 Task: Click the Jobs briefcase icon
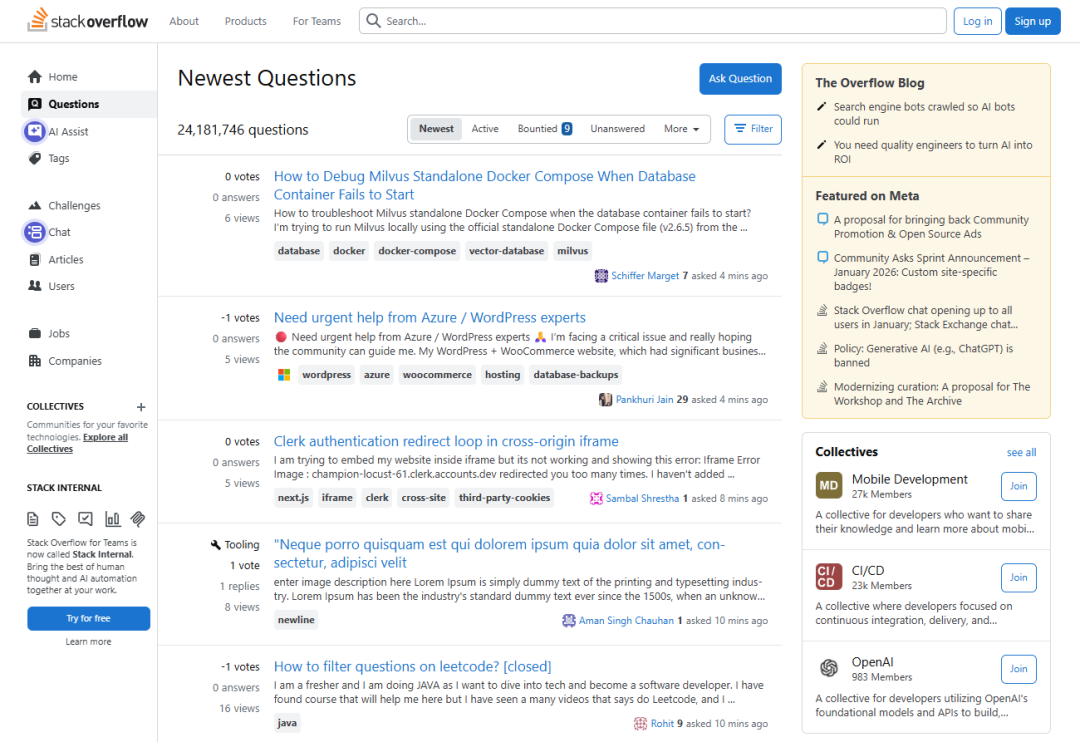(x=34, y=333)
